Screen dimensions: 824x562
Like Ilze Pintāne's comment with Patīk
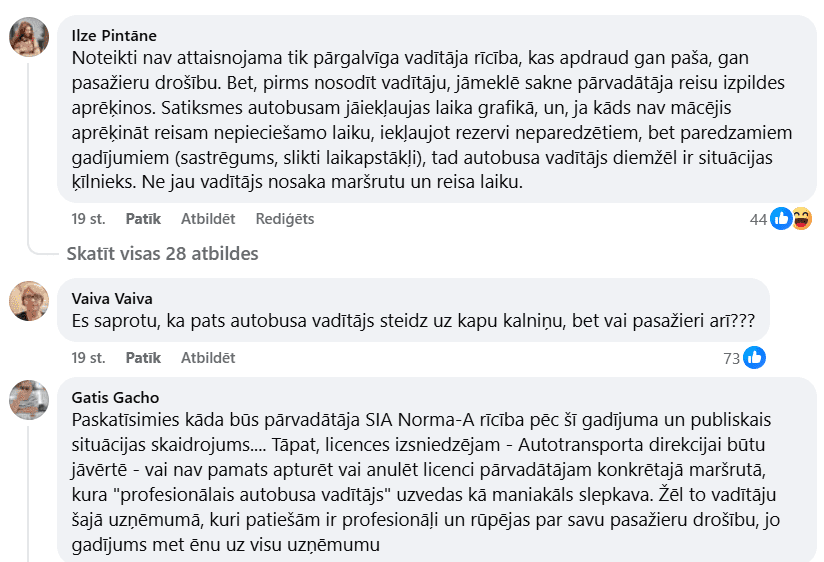(x=143, y=219)
